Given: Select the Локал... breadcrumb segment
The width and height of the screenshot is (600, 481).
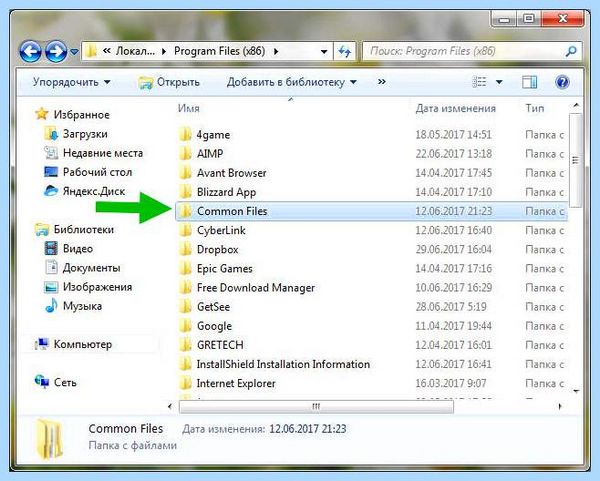Looking at the screenshot, I should (135, 51).
